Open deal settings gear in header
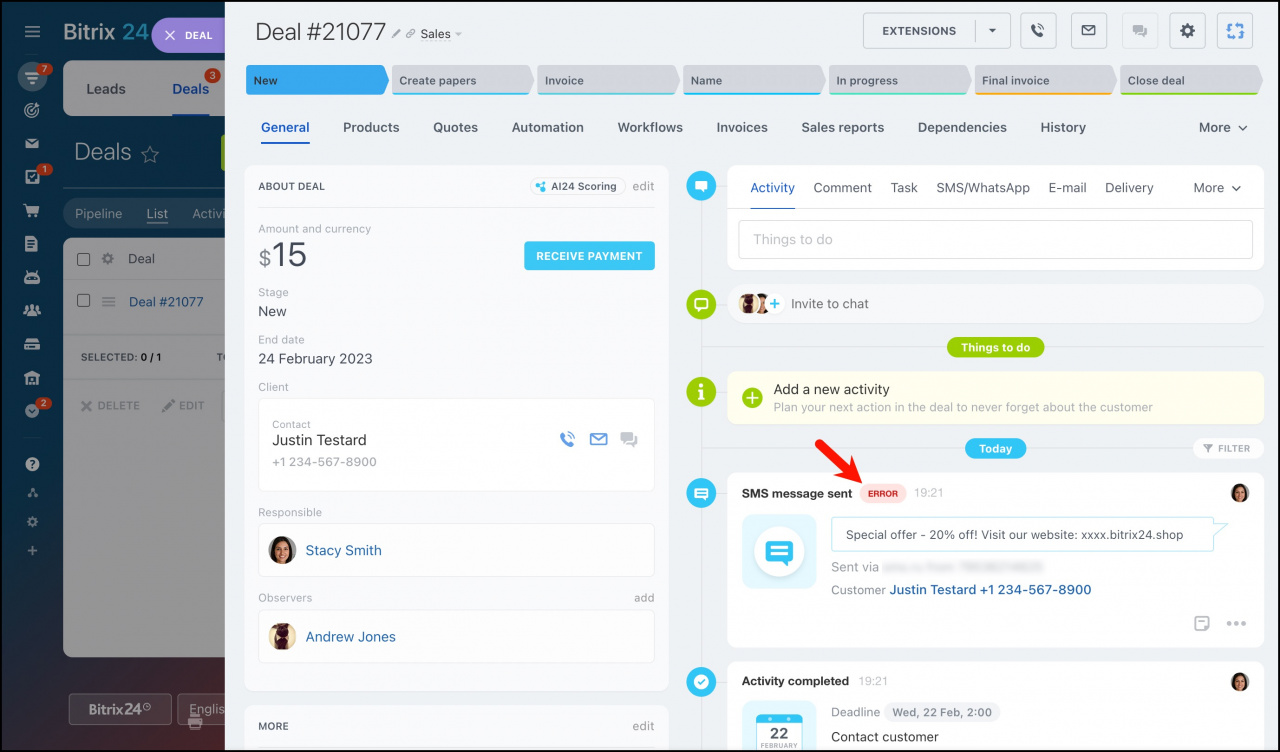The height and width of the screenshot is (752, 1280). pos(1187,31)
